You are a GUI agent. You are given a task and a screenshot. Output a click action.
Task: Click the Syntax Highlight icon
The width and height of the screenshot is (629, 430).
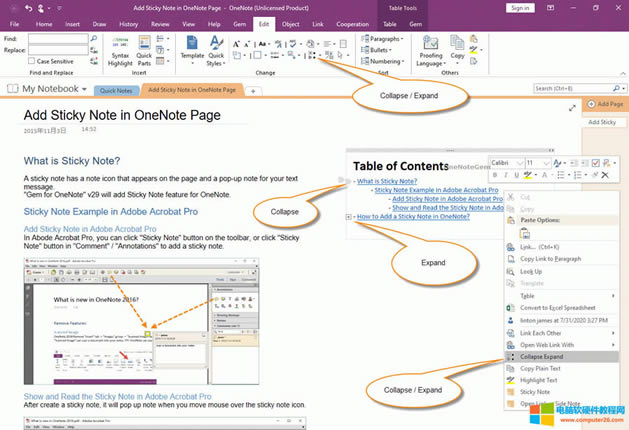pyautogui.click(x=120, y=47)
